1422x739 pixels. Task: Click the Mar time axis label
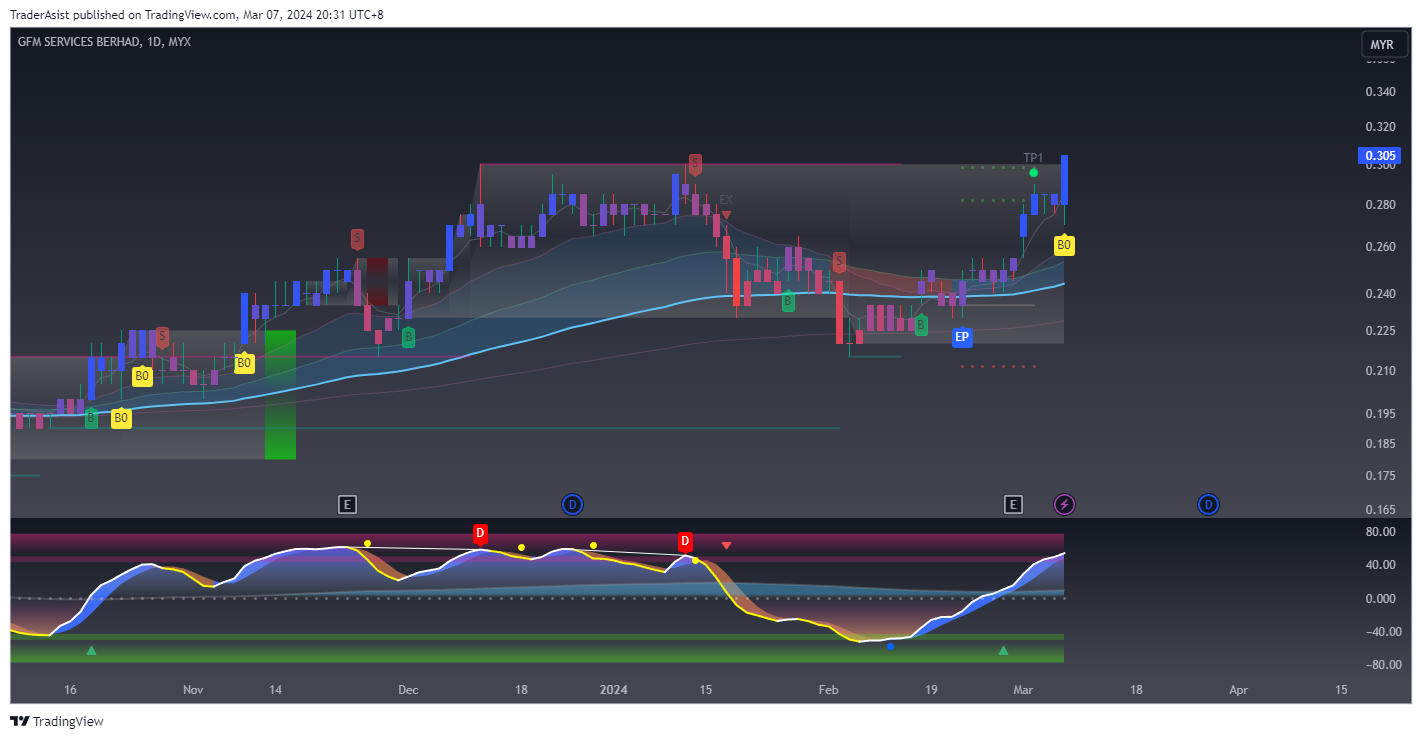pos(1023,690)
